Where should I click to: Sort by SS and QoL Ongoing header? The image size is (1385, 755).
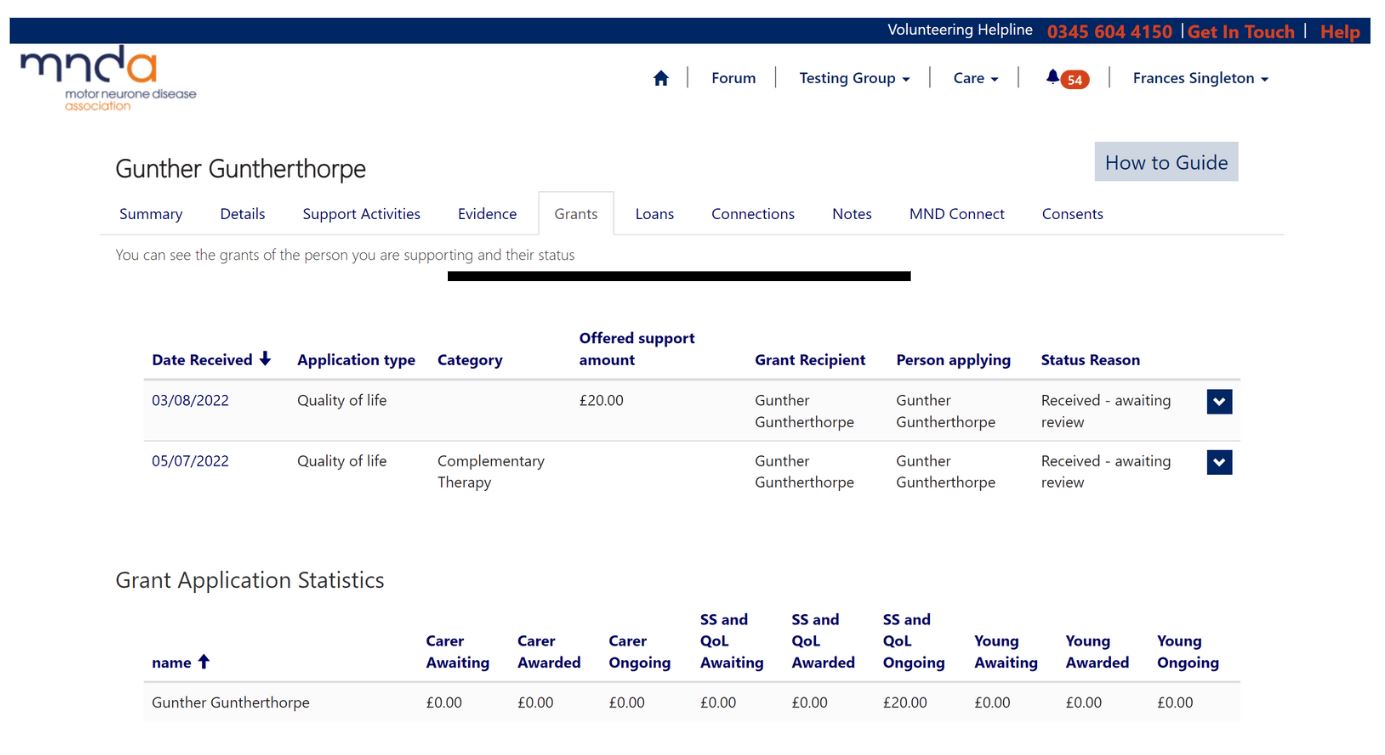[x=914, y=641]
